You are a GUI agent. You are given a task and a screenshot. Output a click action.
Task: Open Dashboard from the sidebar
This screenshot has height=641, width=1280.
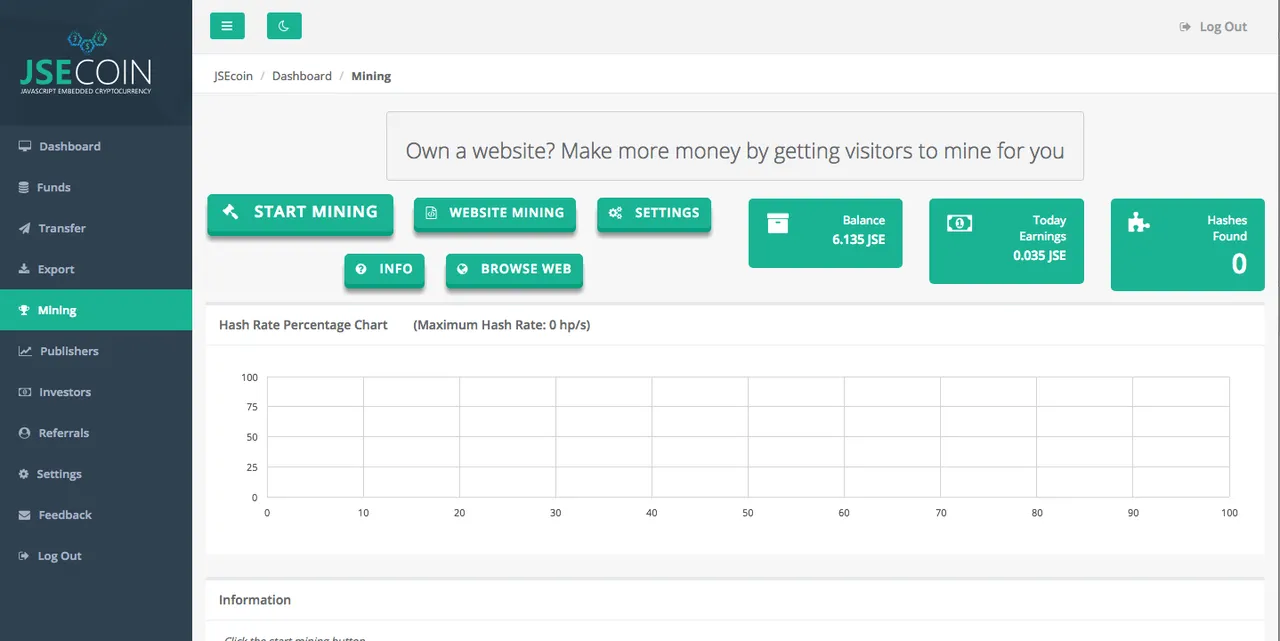point(96,146)
